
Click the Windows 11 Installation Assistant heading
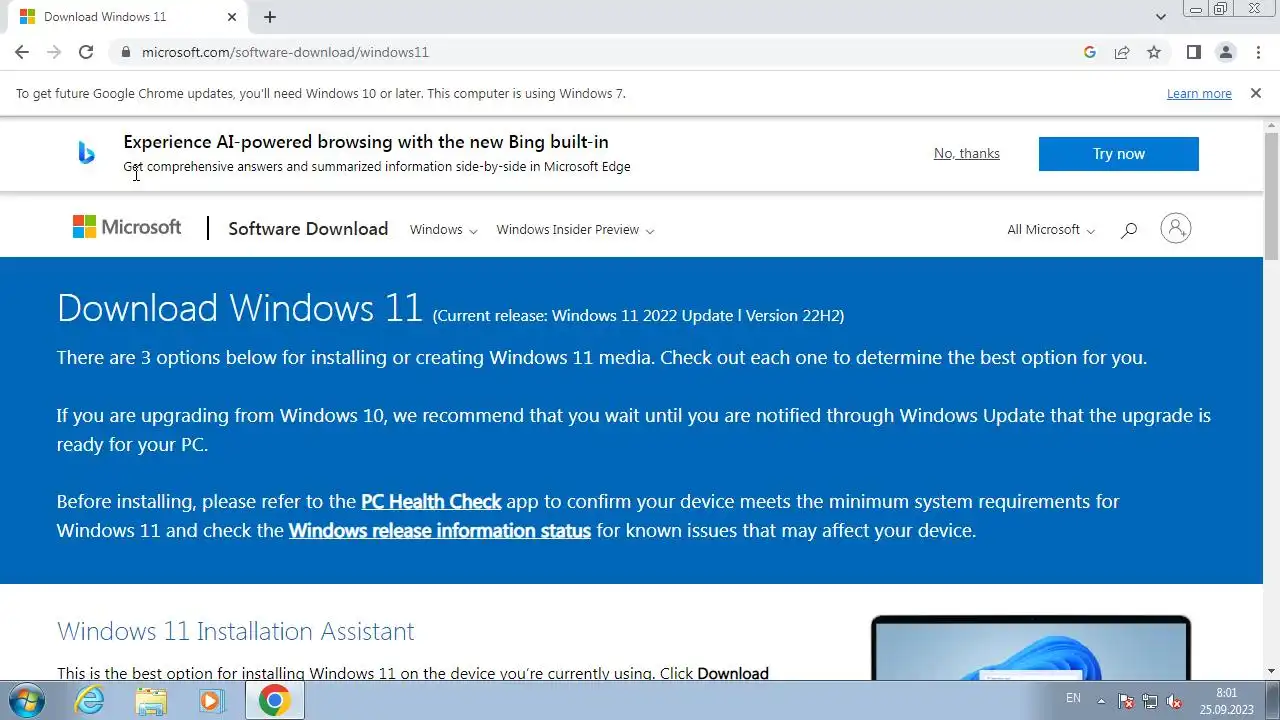(x=235, y=631)
